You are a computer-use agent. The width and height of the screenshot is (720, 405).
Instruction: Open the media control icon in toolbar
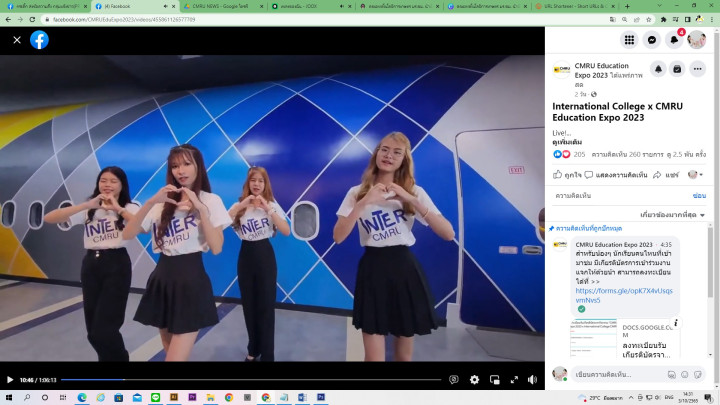coord(675,20)
